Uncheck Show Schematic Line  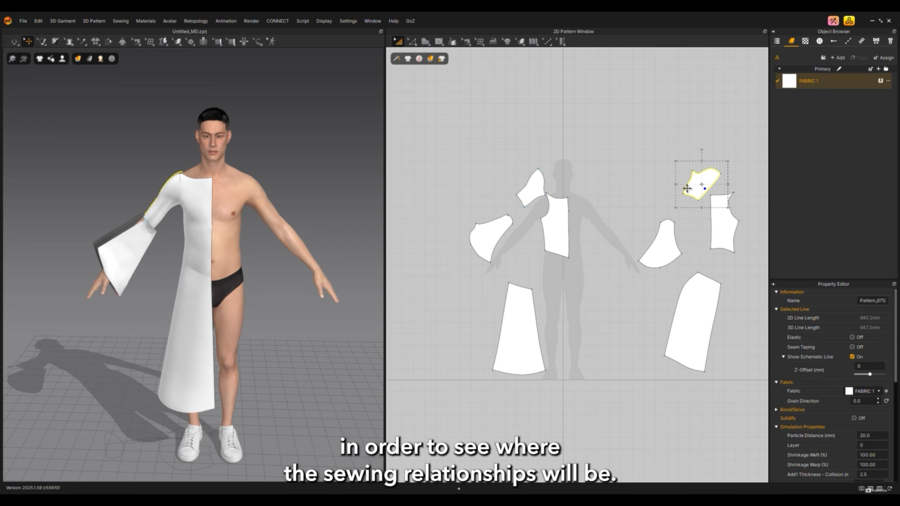pos(852,357)
